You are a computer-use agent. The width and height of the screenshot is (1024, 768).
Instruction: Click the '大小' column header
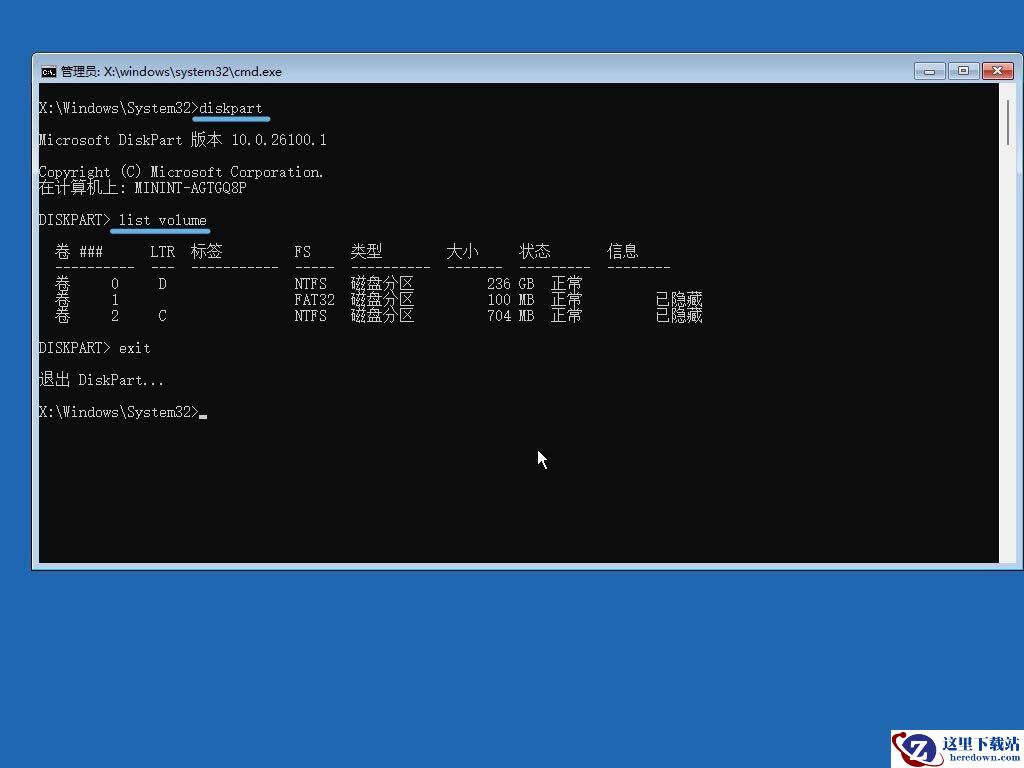pyautogui.click(x=462, y=251)
